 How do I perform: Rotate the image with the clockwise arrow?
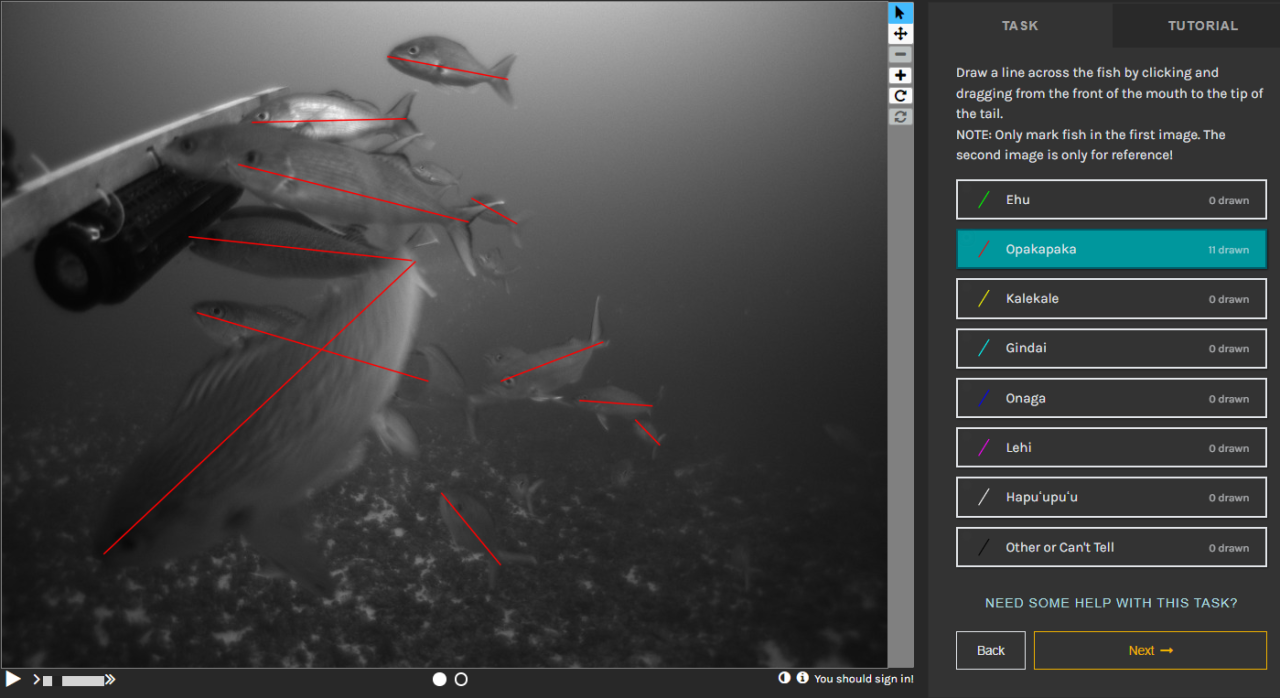coord(900,96)
